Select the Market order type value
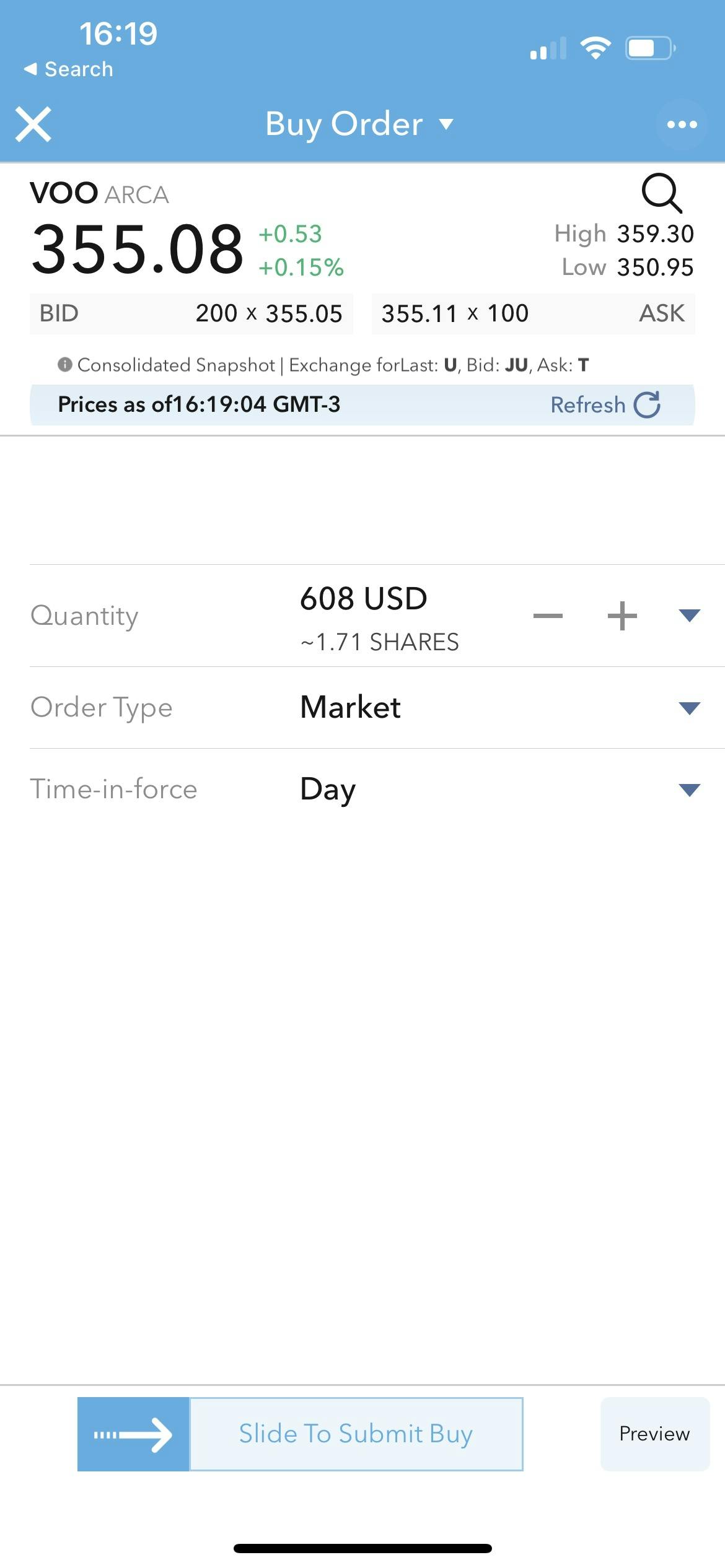725x1568 pixels. pyautogui.click(x=350, y=707)
